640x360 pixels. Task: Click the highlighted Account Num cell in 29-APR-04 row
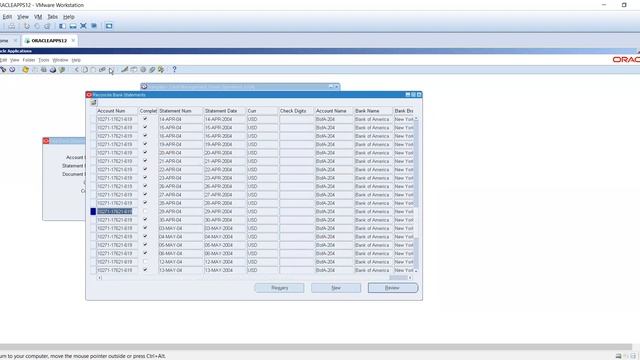(117, 211)
